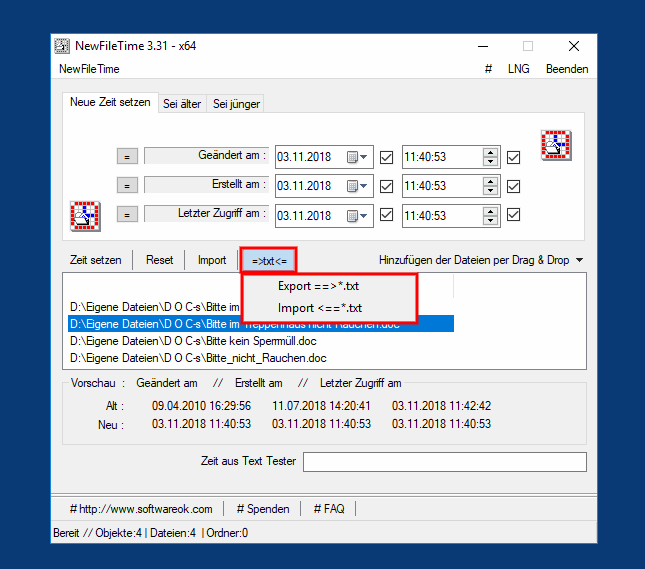The height and width of the screenshot is (569, 645).
Task: Click Beenden to exit
Action: [567, 69]
